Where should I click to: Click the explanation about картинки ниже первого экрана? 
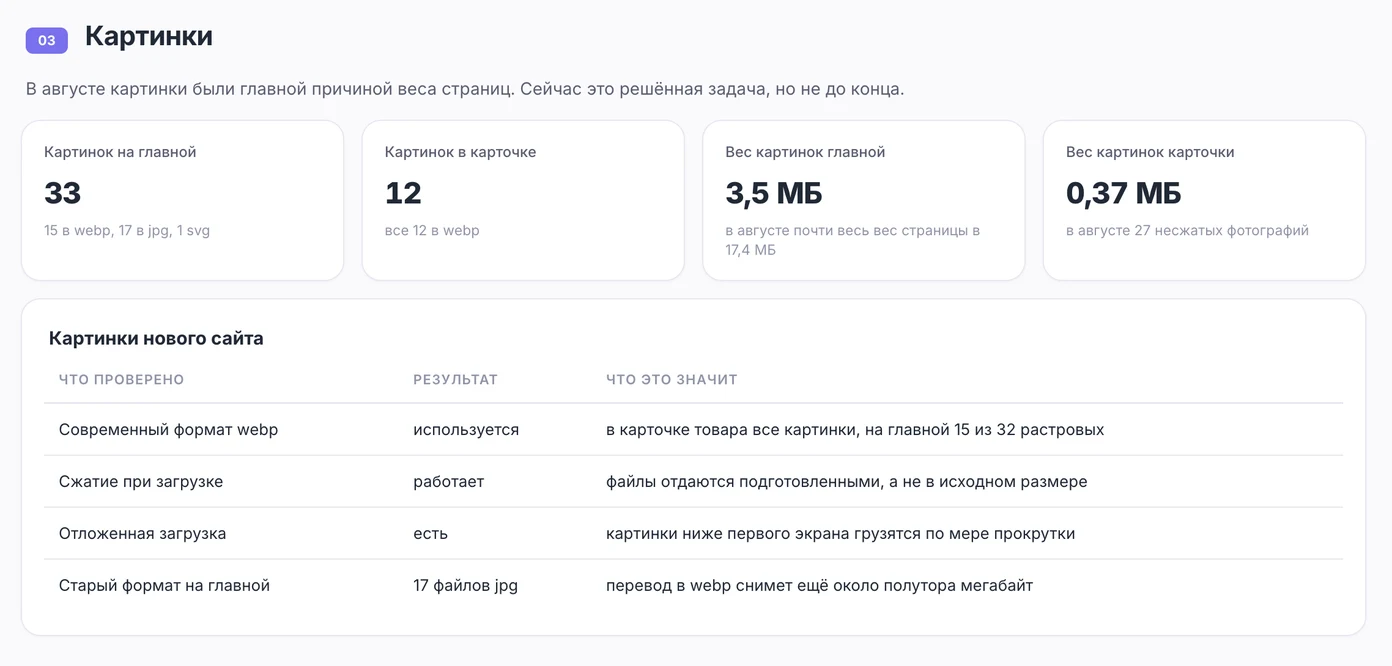pyautogui.click(x=840, y=533)
